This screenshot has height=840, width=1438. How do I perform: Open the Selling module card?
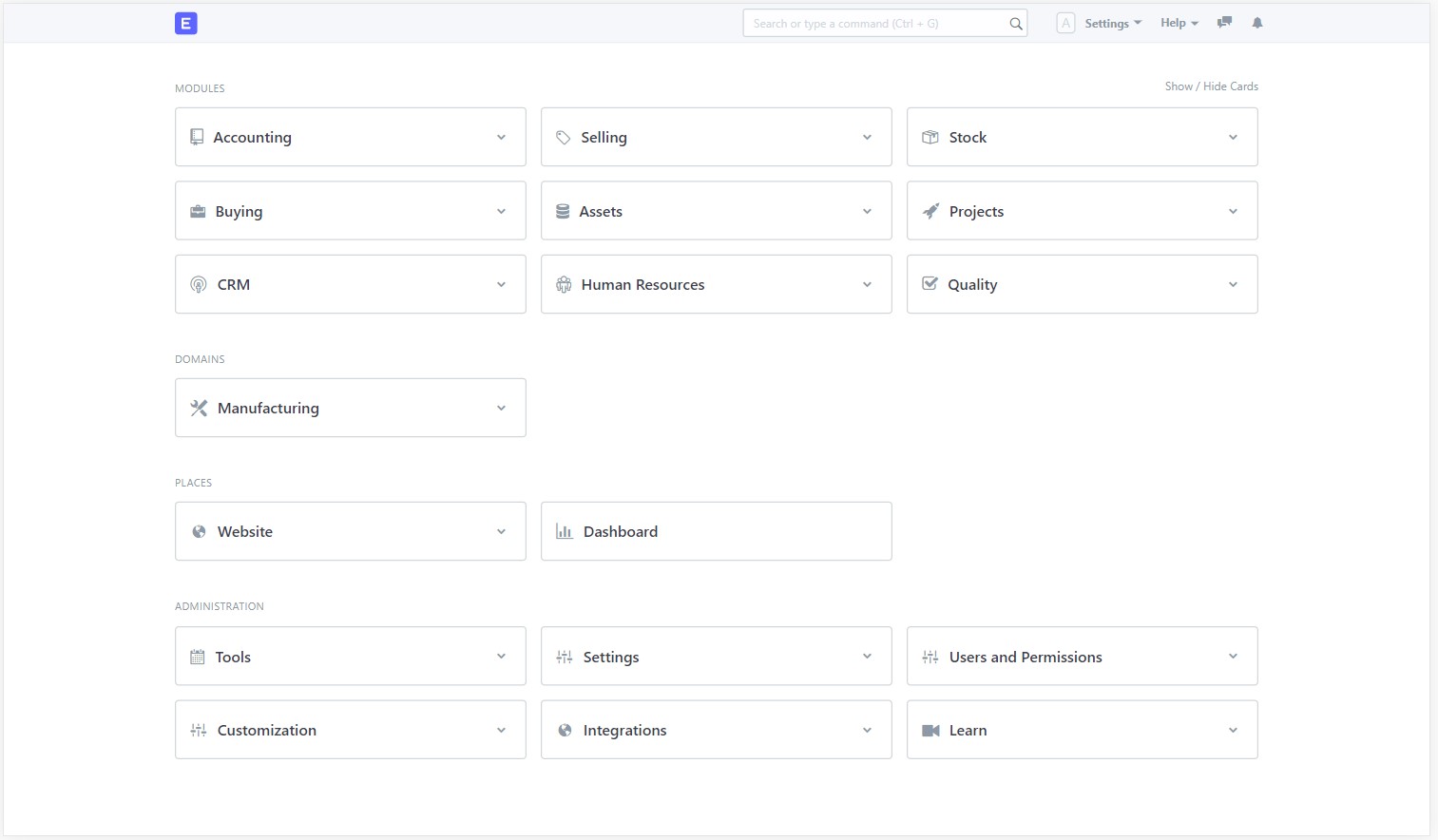click(x=604, y=138)
